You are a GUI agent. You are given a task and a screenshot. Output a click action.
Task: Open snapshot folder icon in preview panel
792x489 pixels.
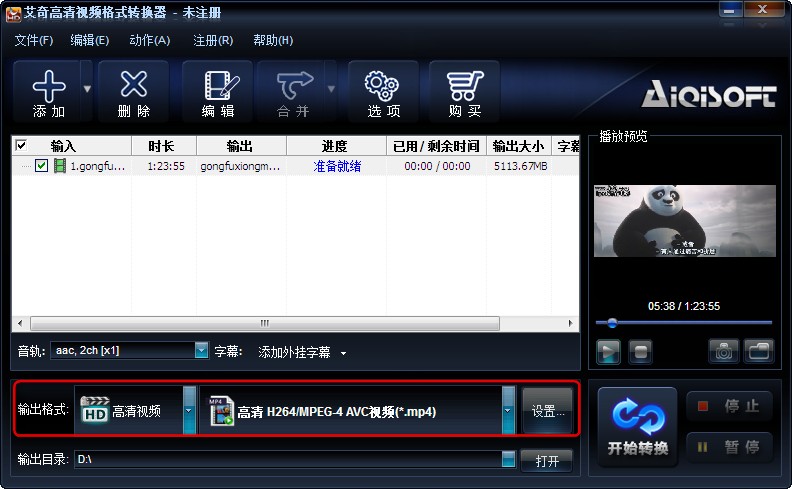click(x=759, y=351)
